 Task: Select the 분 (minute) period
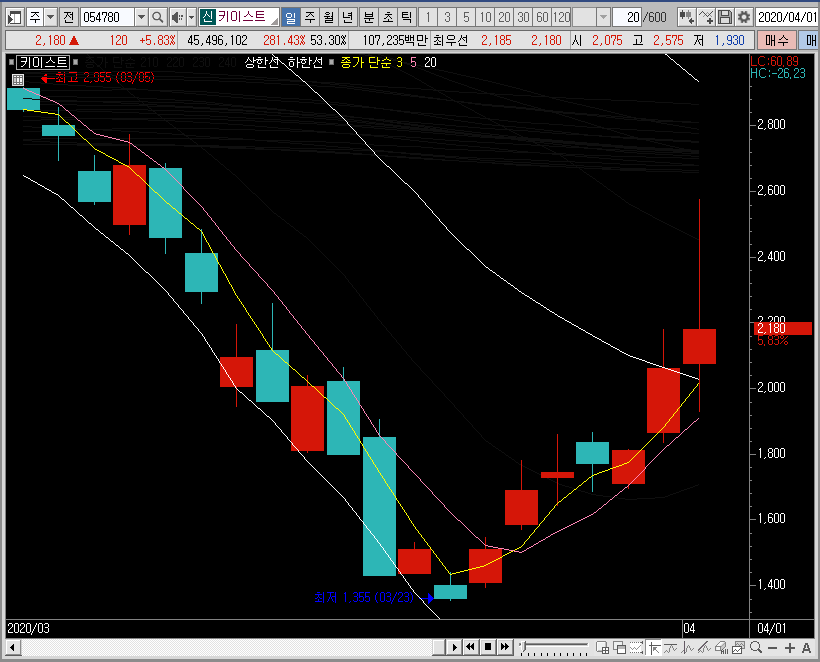tap(369, 17)
